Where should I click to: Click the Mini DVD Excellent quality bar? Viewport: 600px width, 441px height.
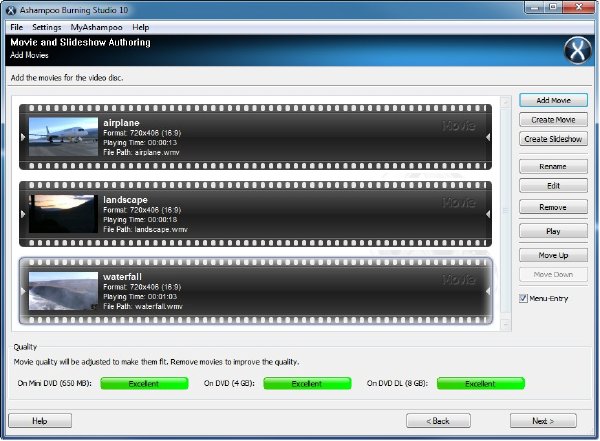(x=144, y=384)
